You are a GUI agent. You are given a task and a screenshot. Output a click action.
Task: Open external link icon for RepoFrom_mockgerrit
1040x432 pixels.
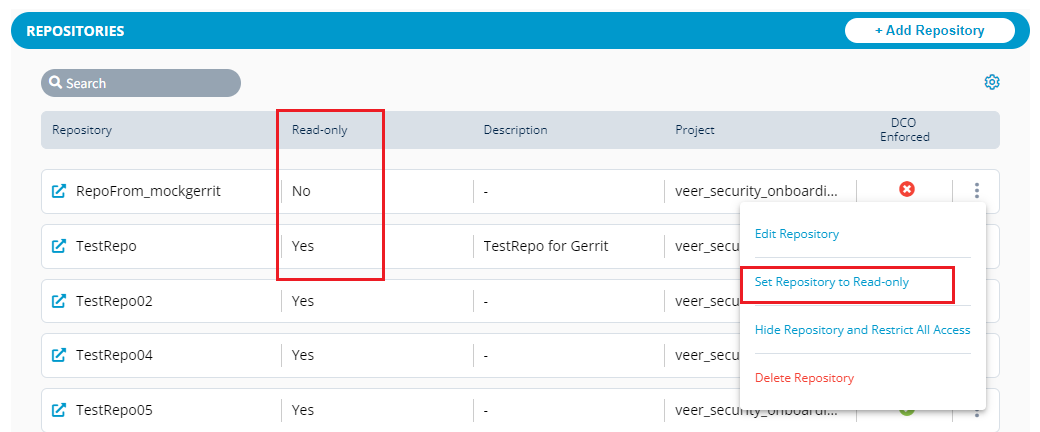coord(59,191)
